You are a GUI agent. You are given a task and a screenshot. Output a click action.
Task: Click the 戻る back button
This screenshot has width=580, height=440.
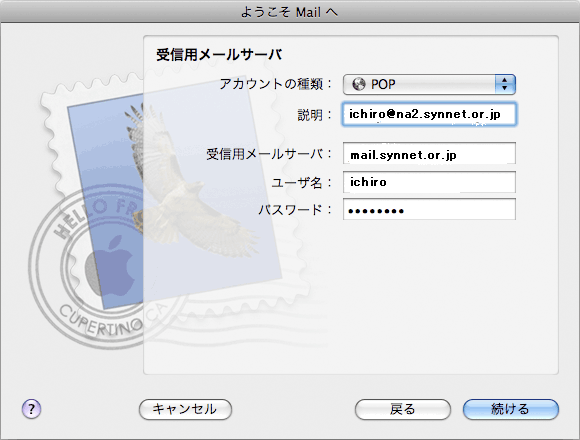[403, 409]
